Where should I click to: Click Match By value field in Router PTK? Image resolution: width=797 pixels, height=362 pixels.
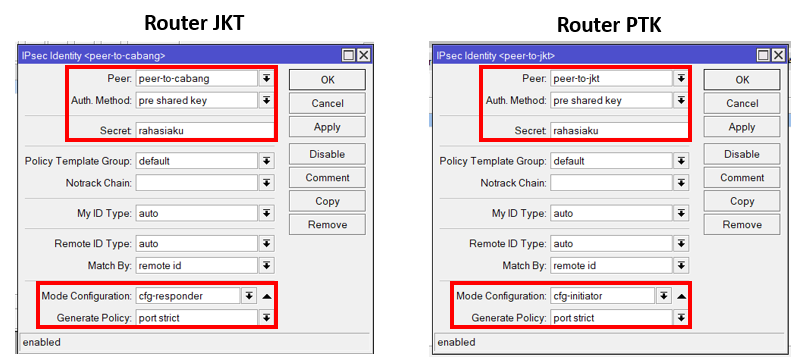point(611,265)
